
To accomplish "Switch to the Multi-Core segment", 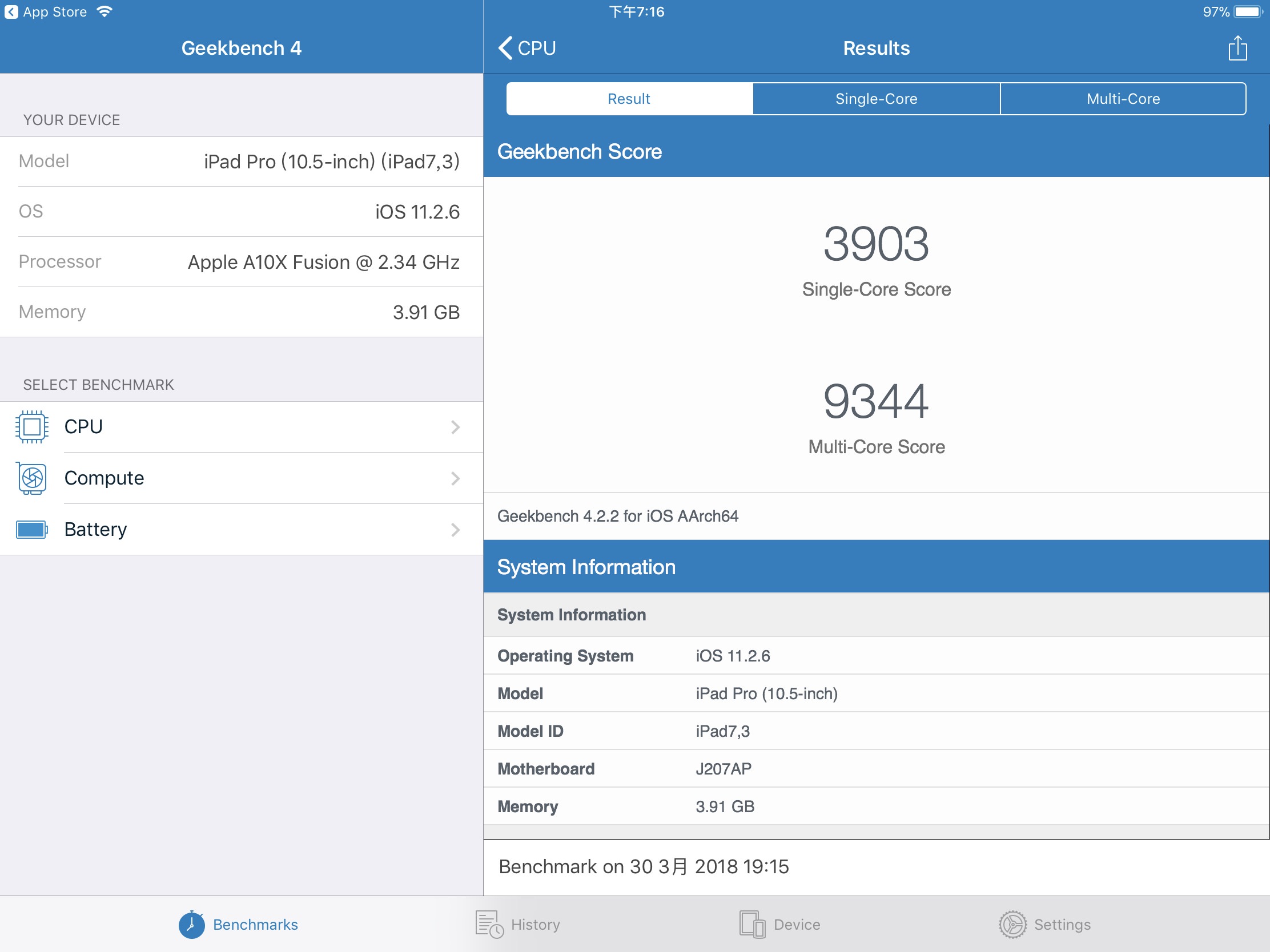I will (x=1123, y=99).
